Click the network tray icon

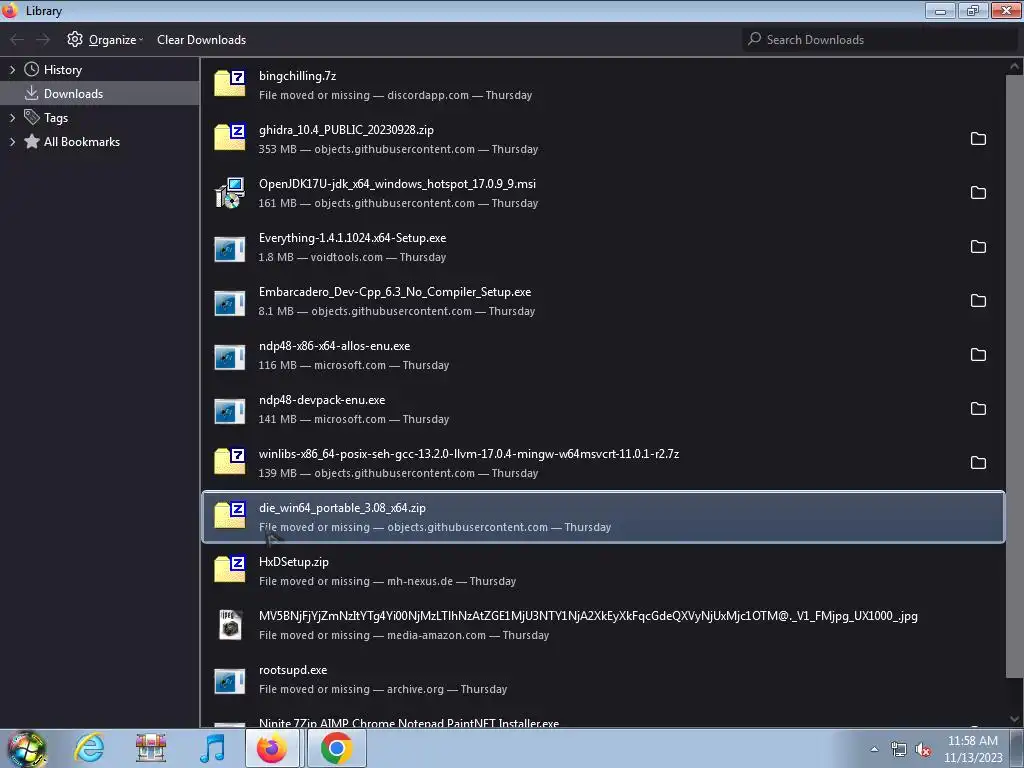point(899,750)
